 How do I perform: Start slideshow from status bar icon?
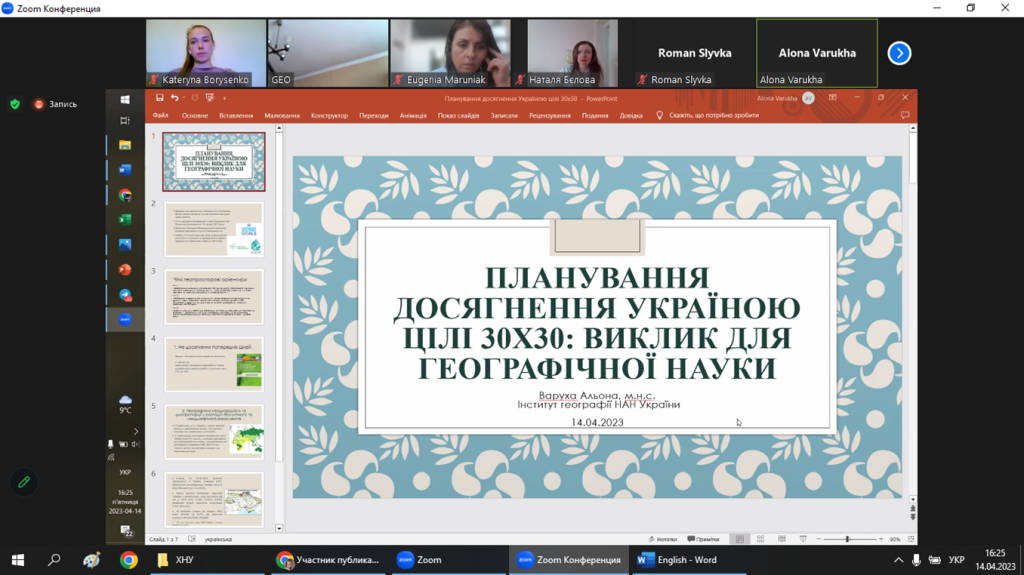coord(803,539)
